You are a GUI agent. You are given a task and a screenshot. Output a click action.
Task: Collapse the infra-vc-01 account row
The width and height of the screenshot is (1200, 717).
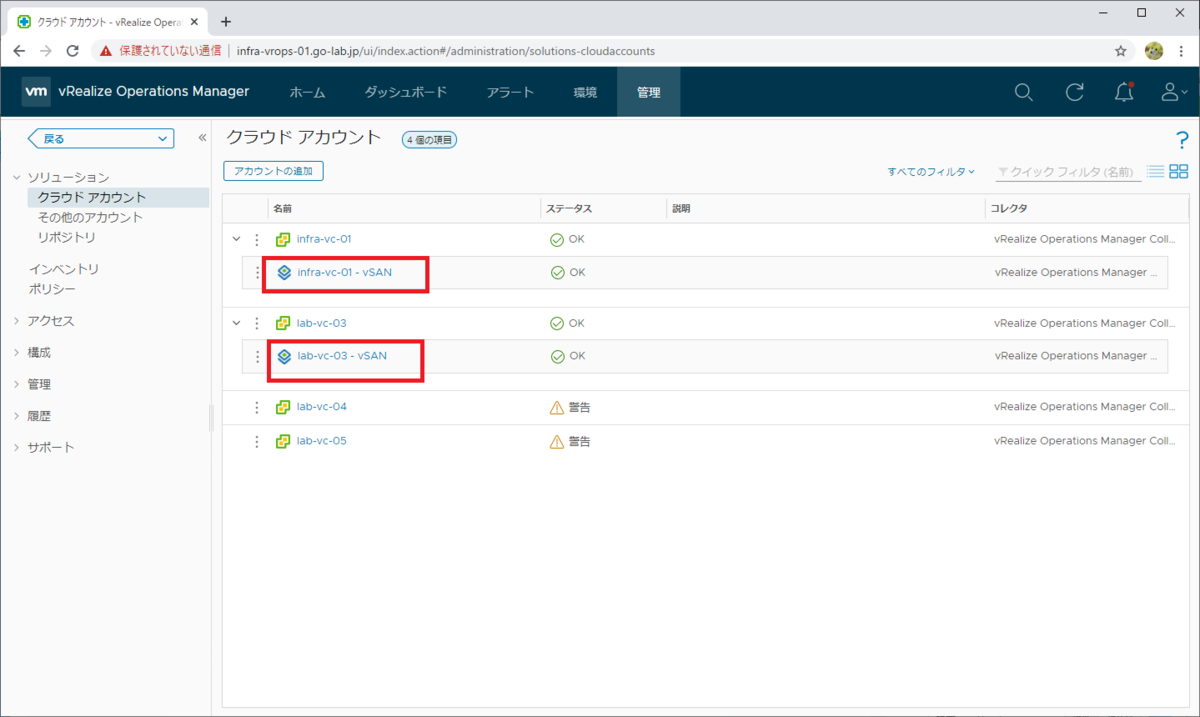tap(236, 239)
